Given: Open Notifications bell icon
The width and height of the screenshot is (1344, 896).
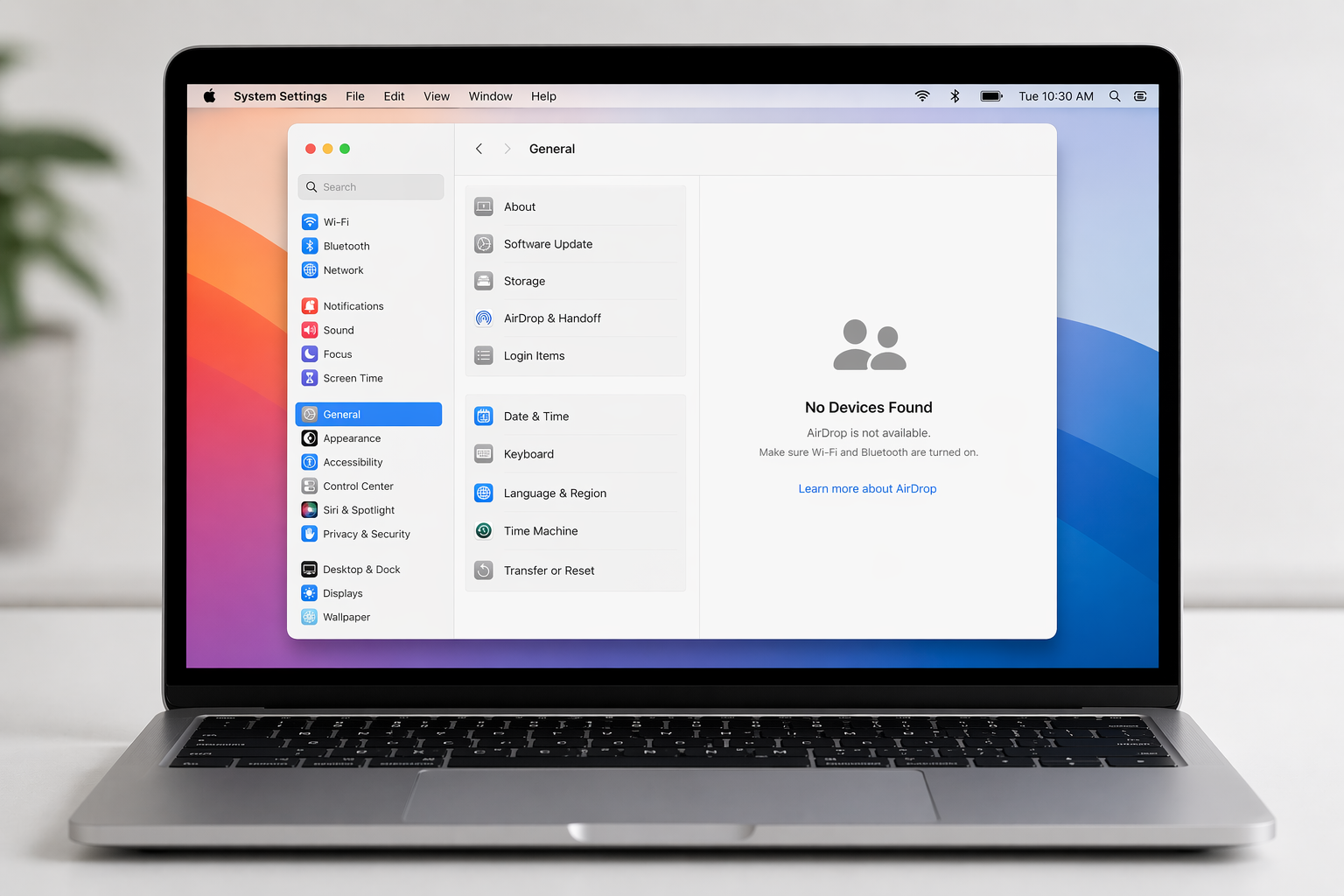Looking at the screenshot, I should coord(310,305).
